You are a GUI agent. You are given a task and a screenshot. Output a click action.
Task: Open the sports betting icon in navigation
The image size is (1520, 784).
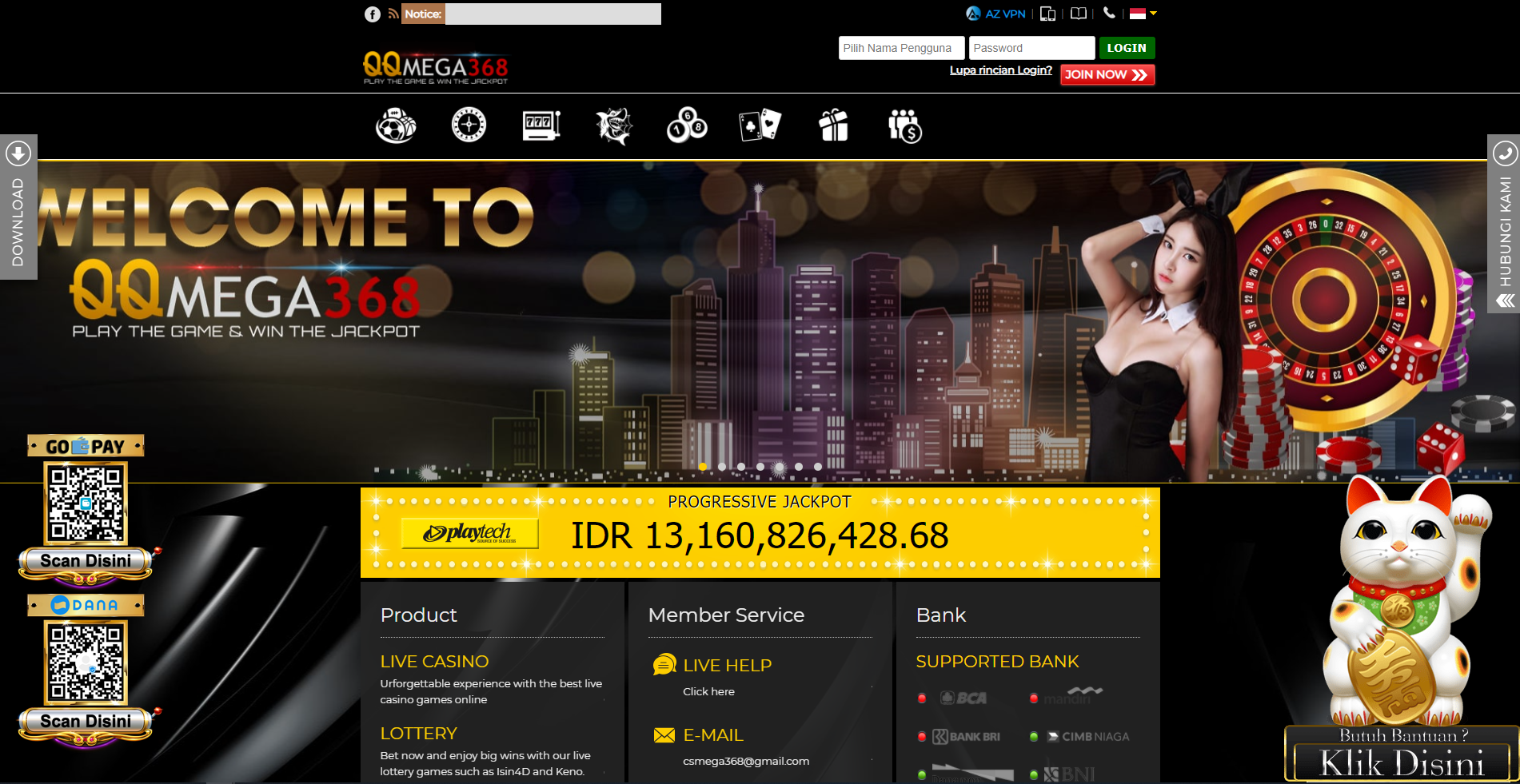tap(396, 126)
